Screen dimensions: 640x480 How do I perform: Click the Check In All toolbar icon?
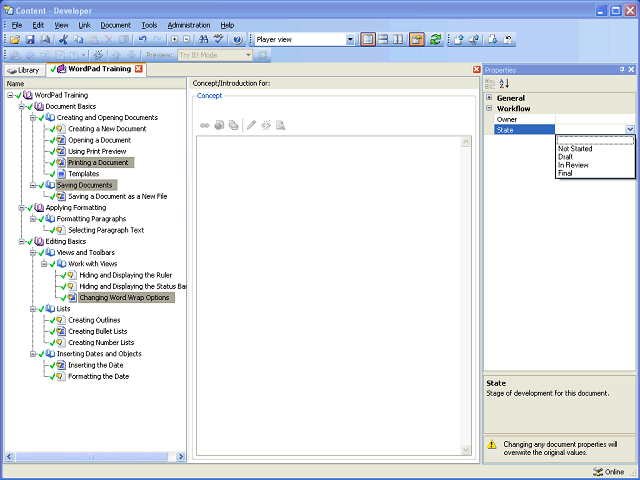click(x=473, y=40)
